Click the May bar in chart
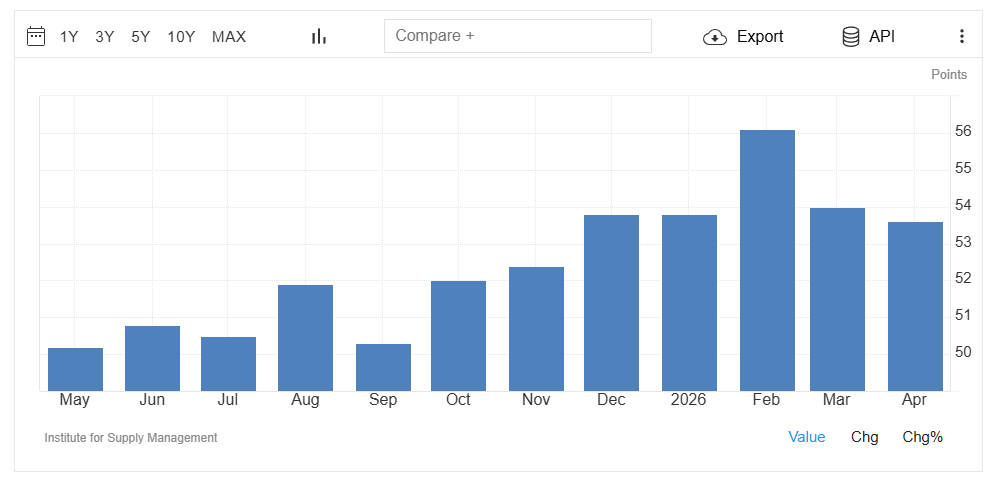Screen dimensions: 995x485 pyautogui.click(x=76, y=369)
